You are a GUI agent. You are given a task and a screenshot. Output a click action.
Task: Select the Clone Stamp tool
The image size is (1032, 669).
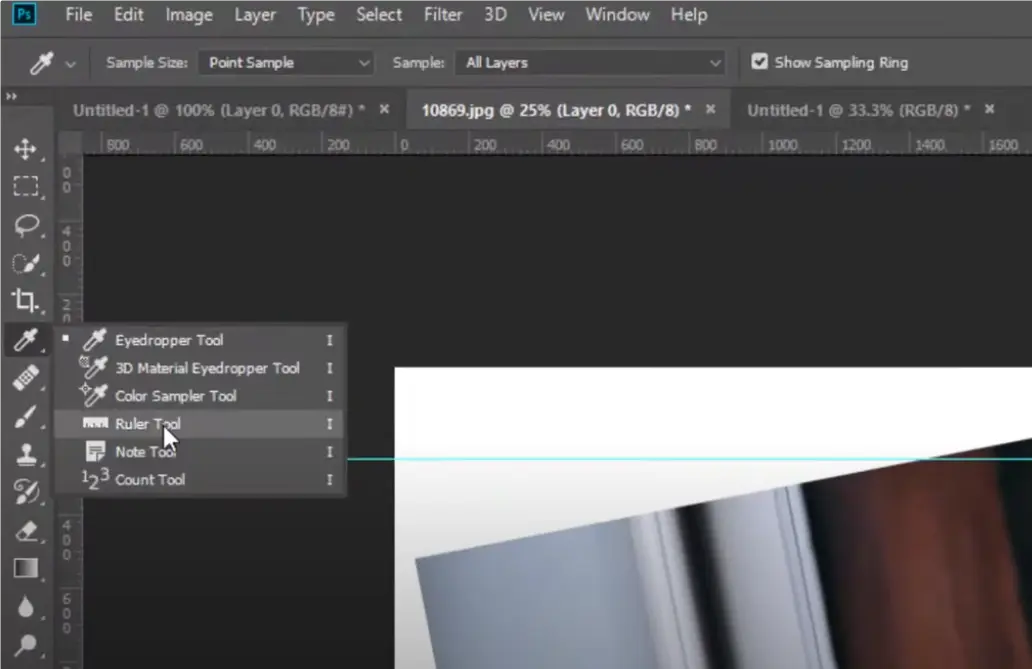pos(26,454)
